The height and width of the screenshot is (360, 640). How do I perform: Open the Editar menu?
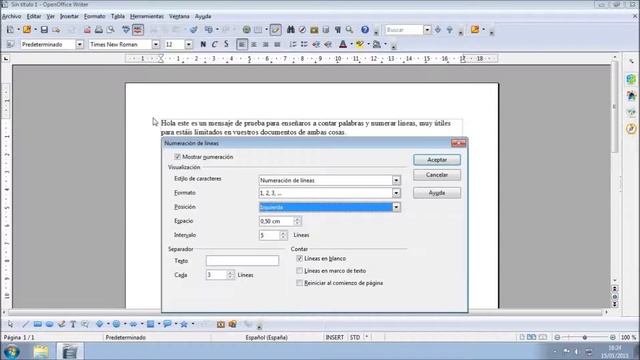point(33,16)
